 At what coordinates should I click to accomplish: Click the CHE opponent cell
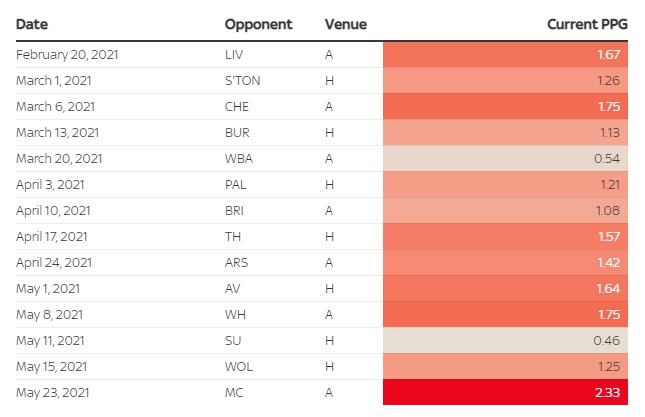tap(237, 106)
